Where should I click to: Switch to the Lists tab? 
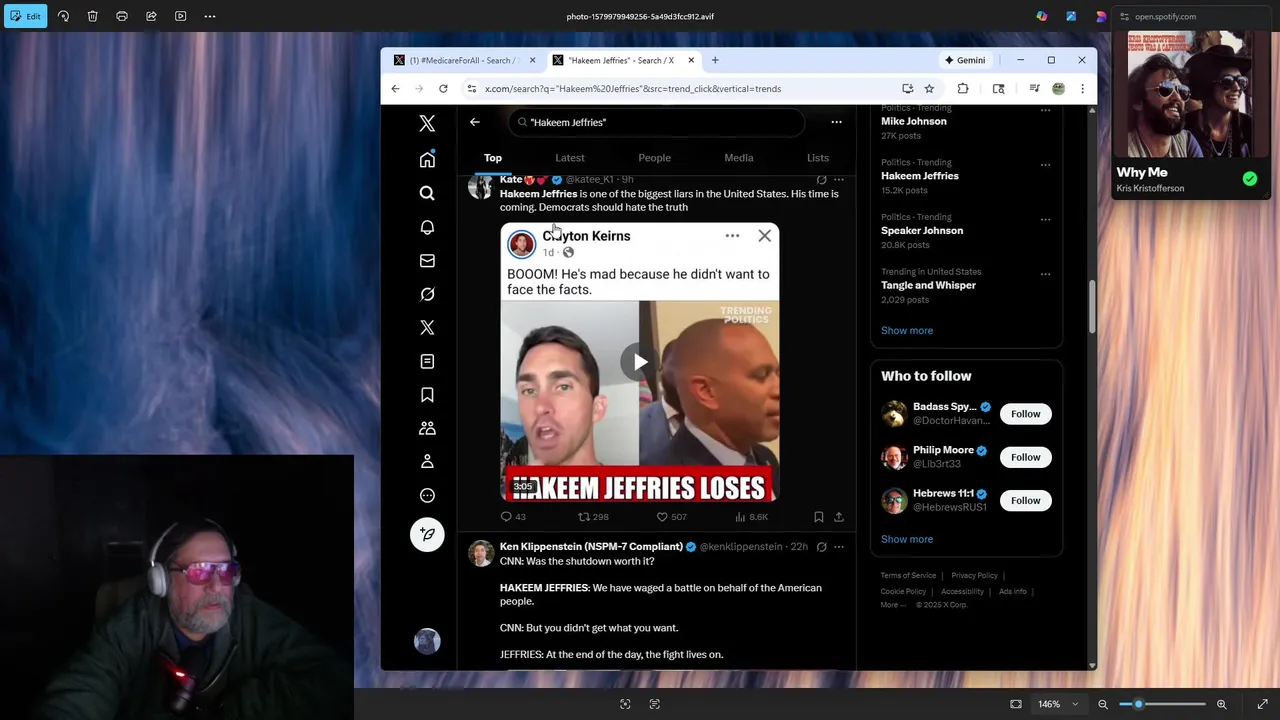pyautogui.click(x=818, y=158)
